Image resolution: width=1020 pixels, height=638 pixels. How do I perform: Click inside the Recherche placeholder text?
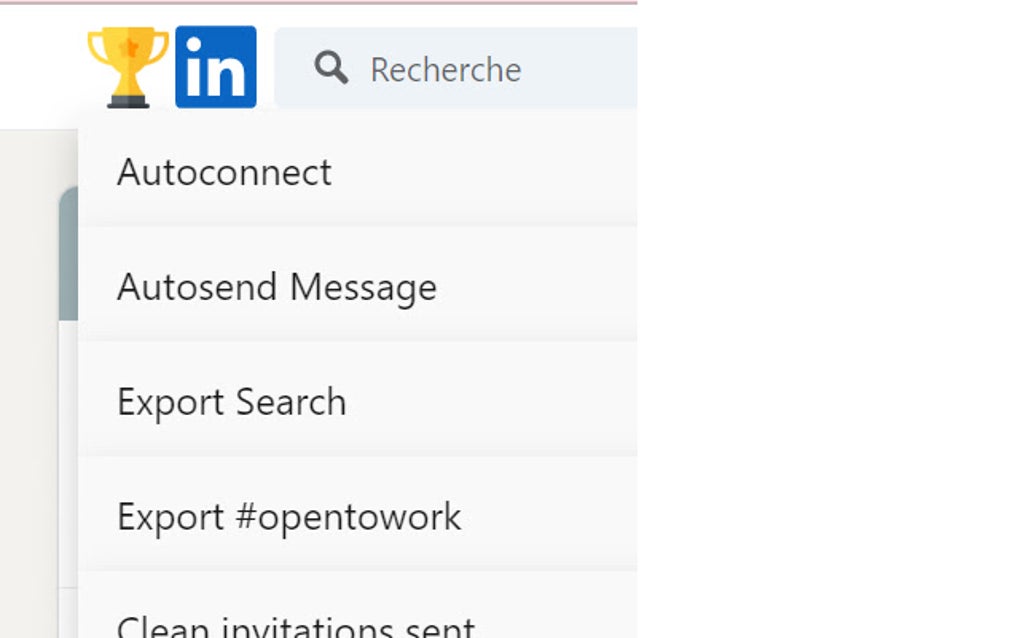pyautogui.click(x=446, y=70)
